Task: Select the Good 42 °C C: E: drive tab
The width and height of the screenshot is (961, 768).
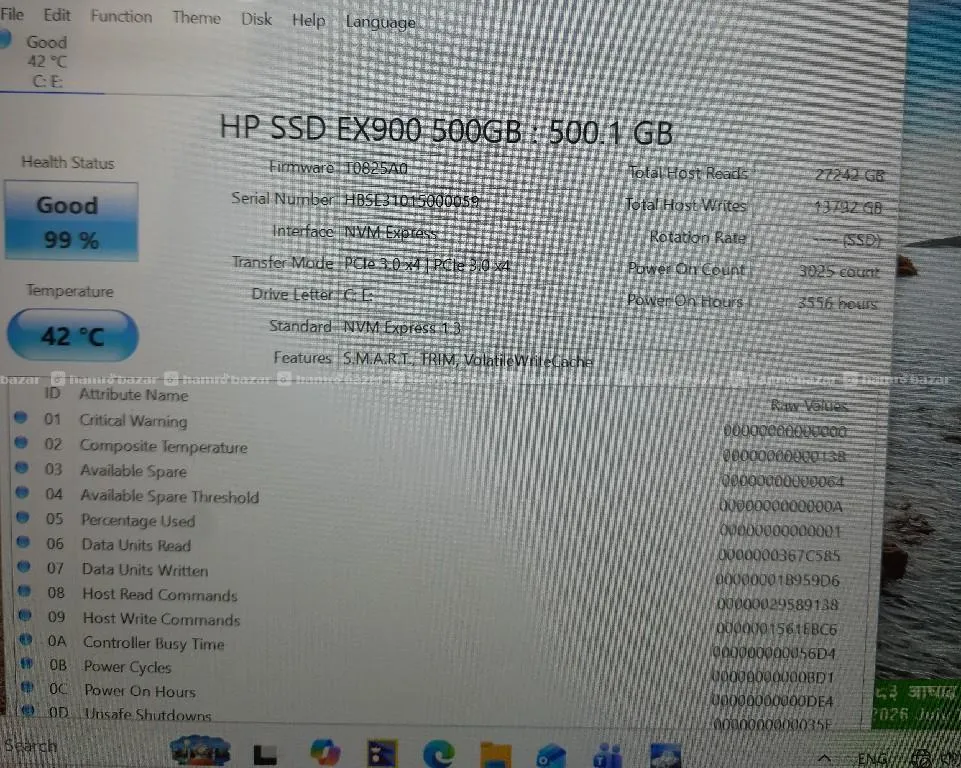Action: point(46,61)
